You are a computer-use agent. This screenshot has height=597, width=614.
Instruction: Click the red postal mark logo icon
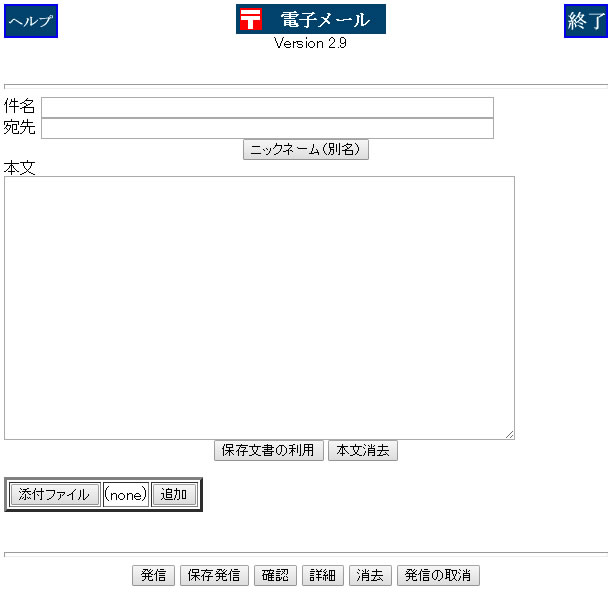point(251,20)
